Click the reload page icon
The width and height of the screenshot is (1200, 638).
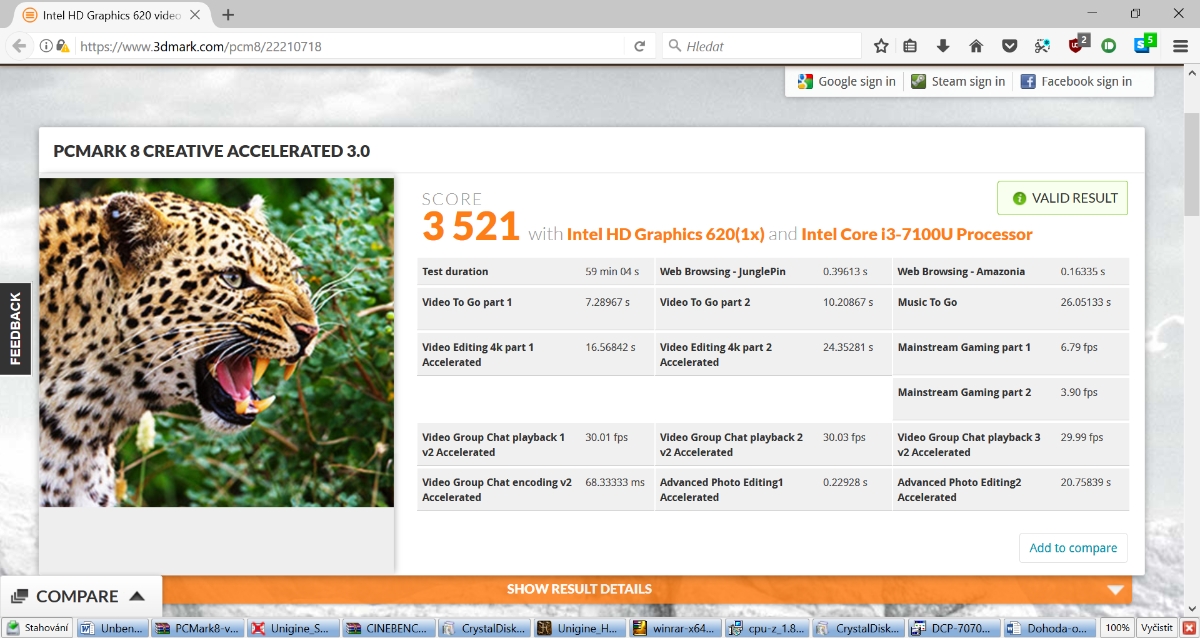coord(640,46)
